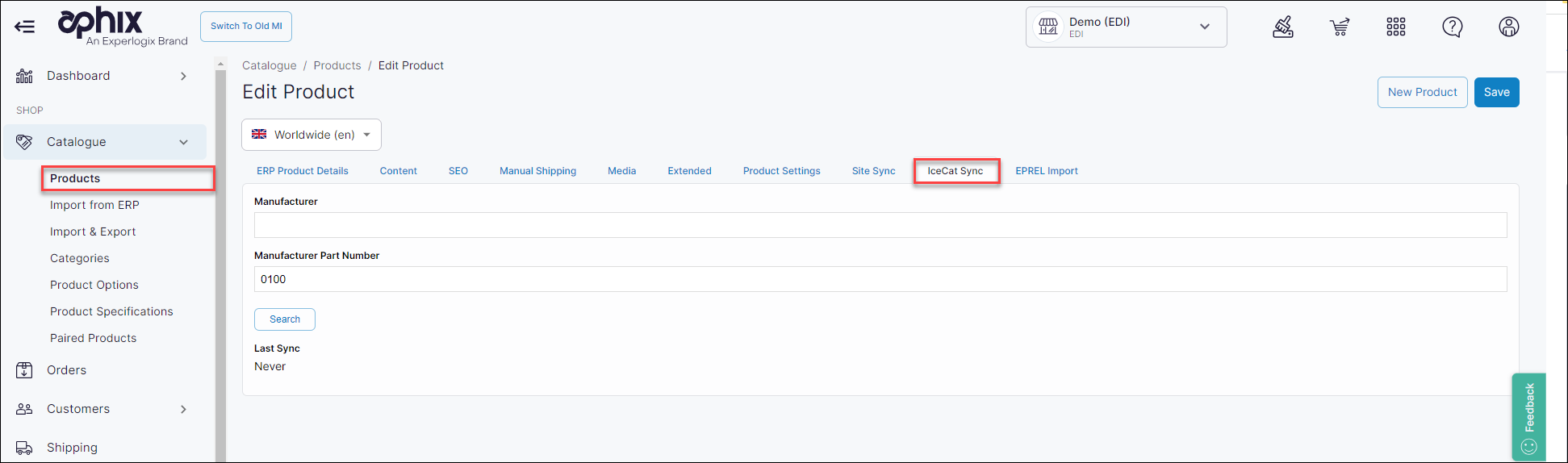Open the Feedback side tab

point(1528,416)
